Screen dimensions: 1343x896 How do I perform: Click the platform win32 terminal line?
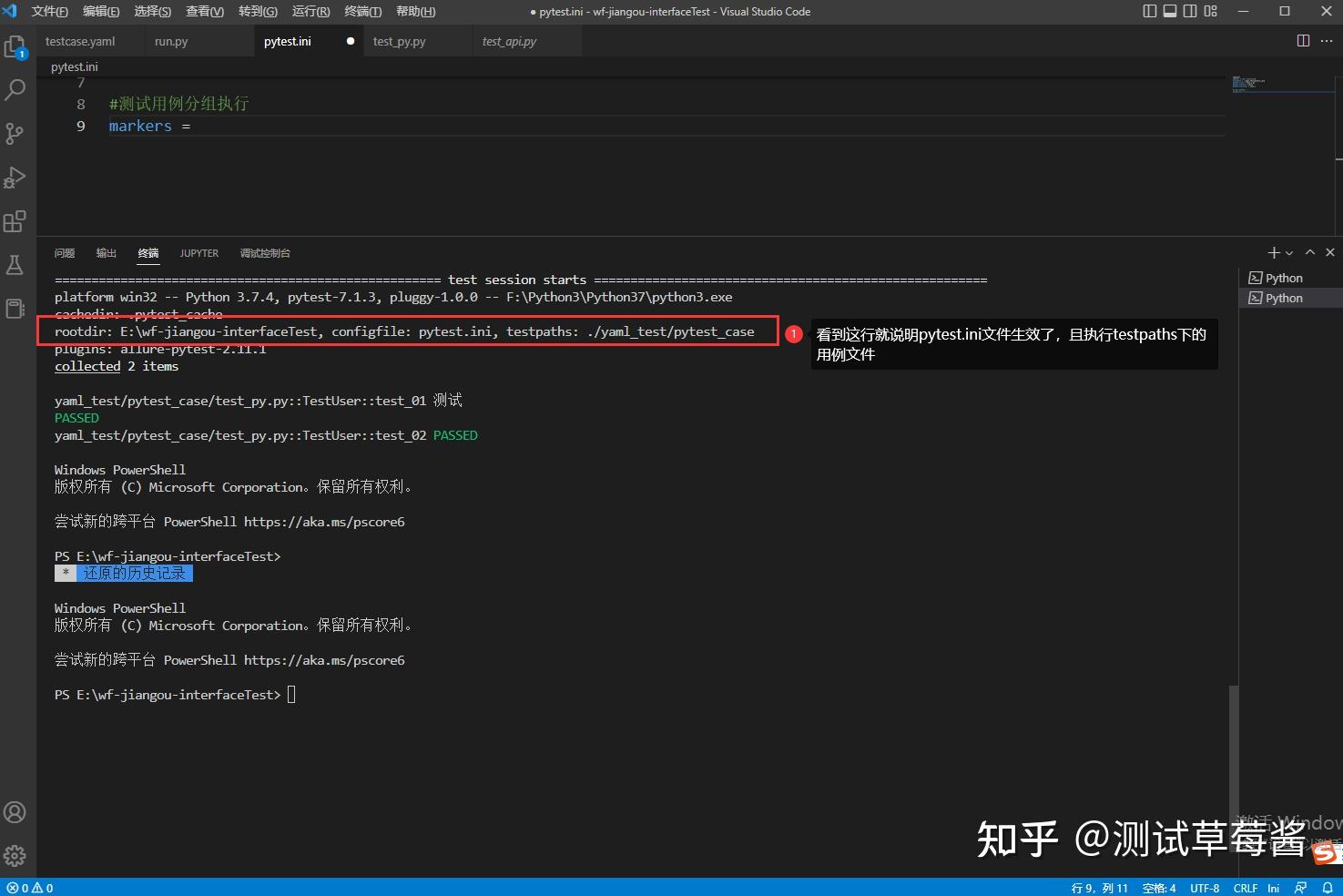click(x=393, y=297)
